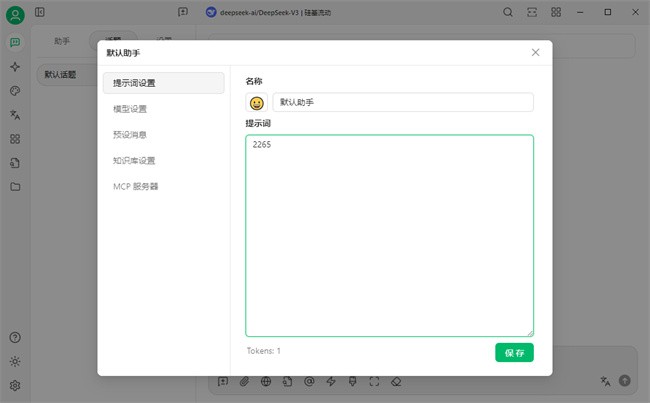This screenshot has height=403, width=650.
Task: Select 预设消息 in the dialog menu
Action: point(164,135)
